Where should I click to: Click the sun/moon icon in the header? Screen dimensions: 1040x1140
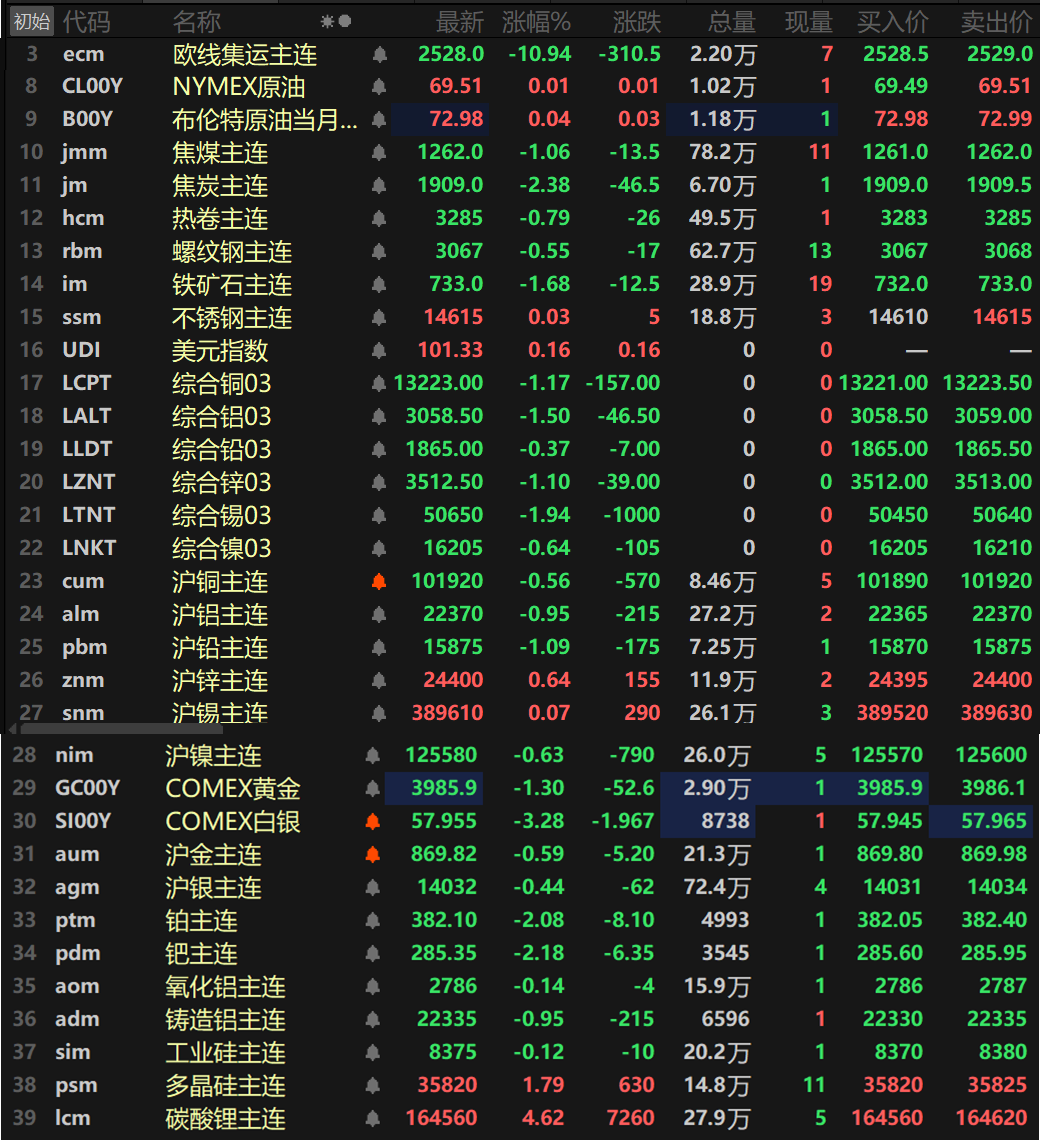click(x=336, y=22)
